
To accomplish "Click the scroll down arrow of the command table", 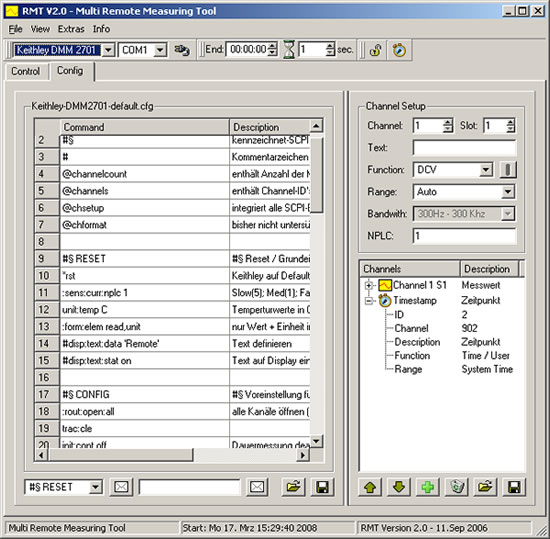I will pos(316,442).
